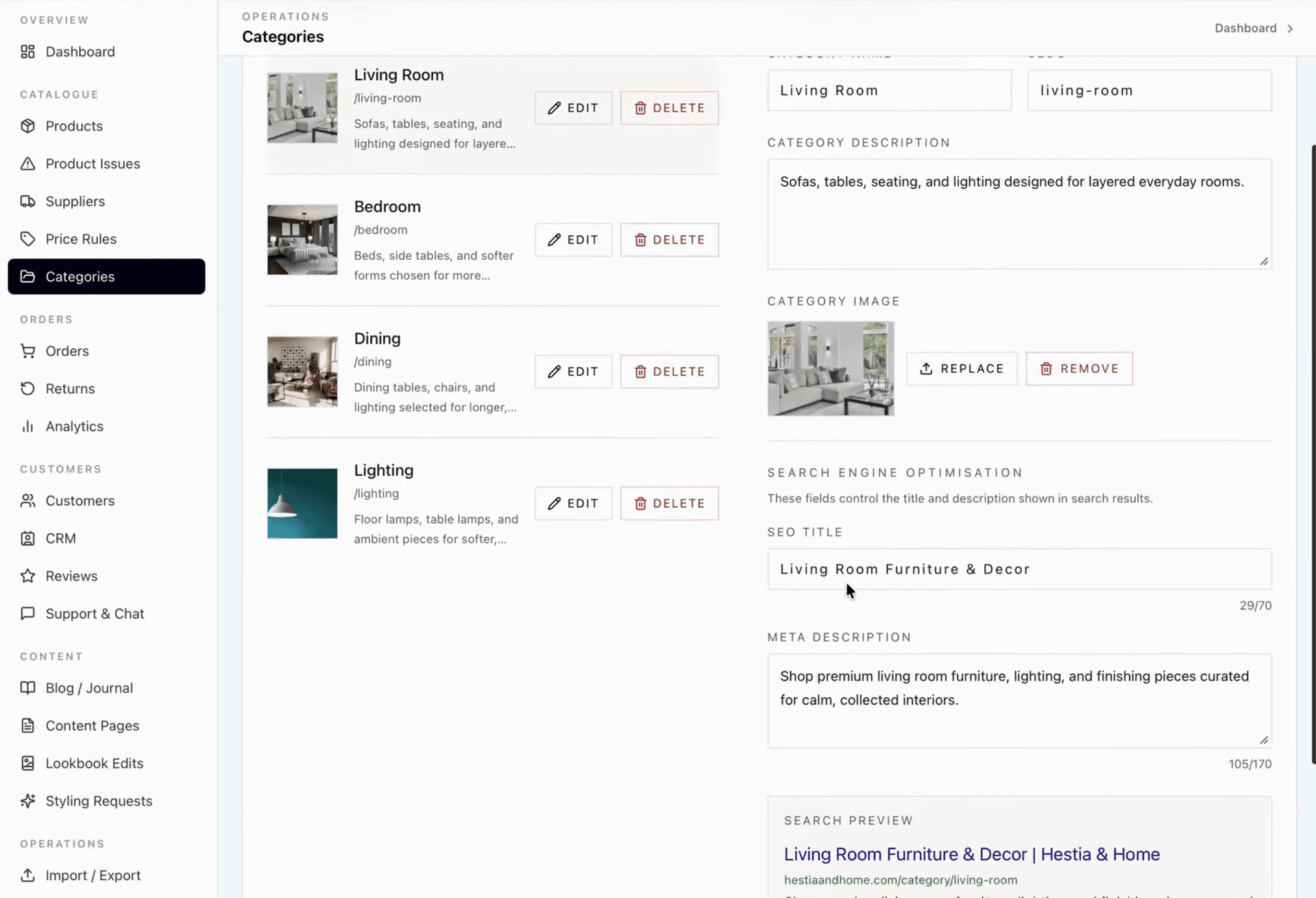The width and height of the screenshot is (1316, 898).
Task: Click the "/bedroom" slug text
Action: coord(380,230)
